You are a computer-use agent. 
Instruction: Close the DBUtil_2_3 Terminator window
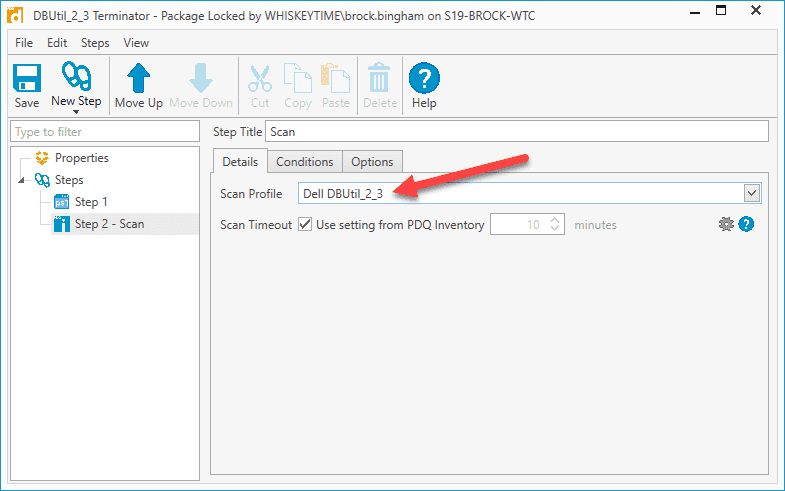756,11
